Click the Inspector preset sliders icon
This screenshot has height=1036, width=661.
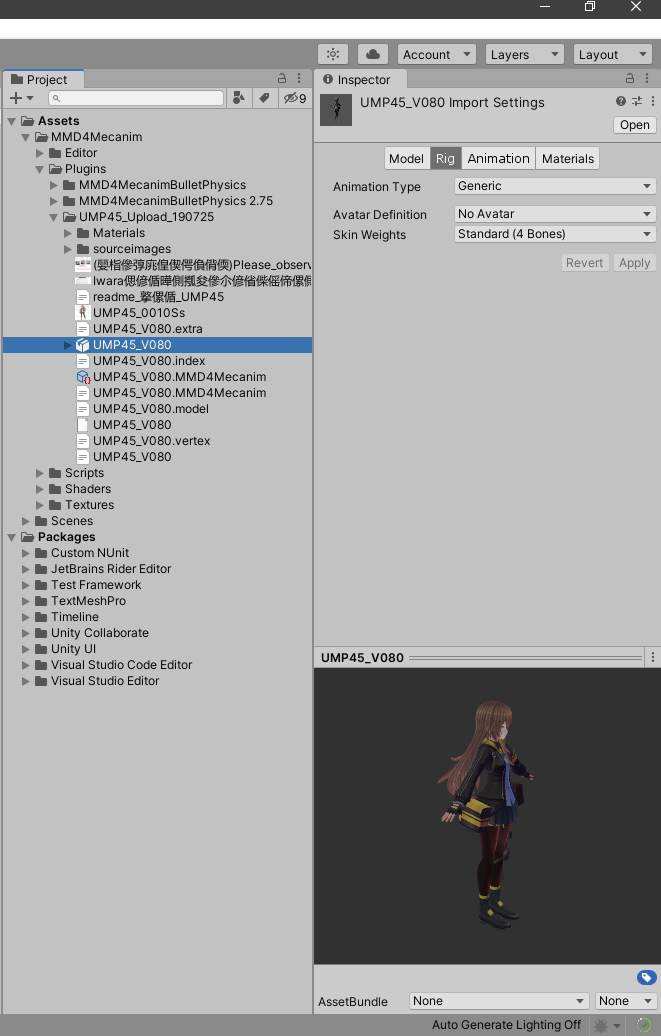tap(637, 102)
